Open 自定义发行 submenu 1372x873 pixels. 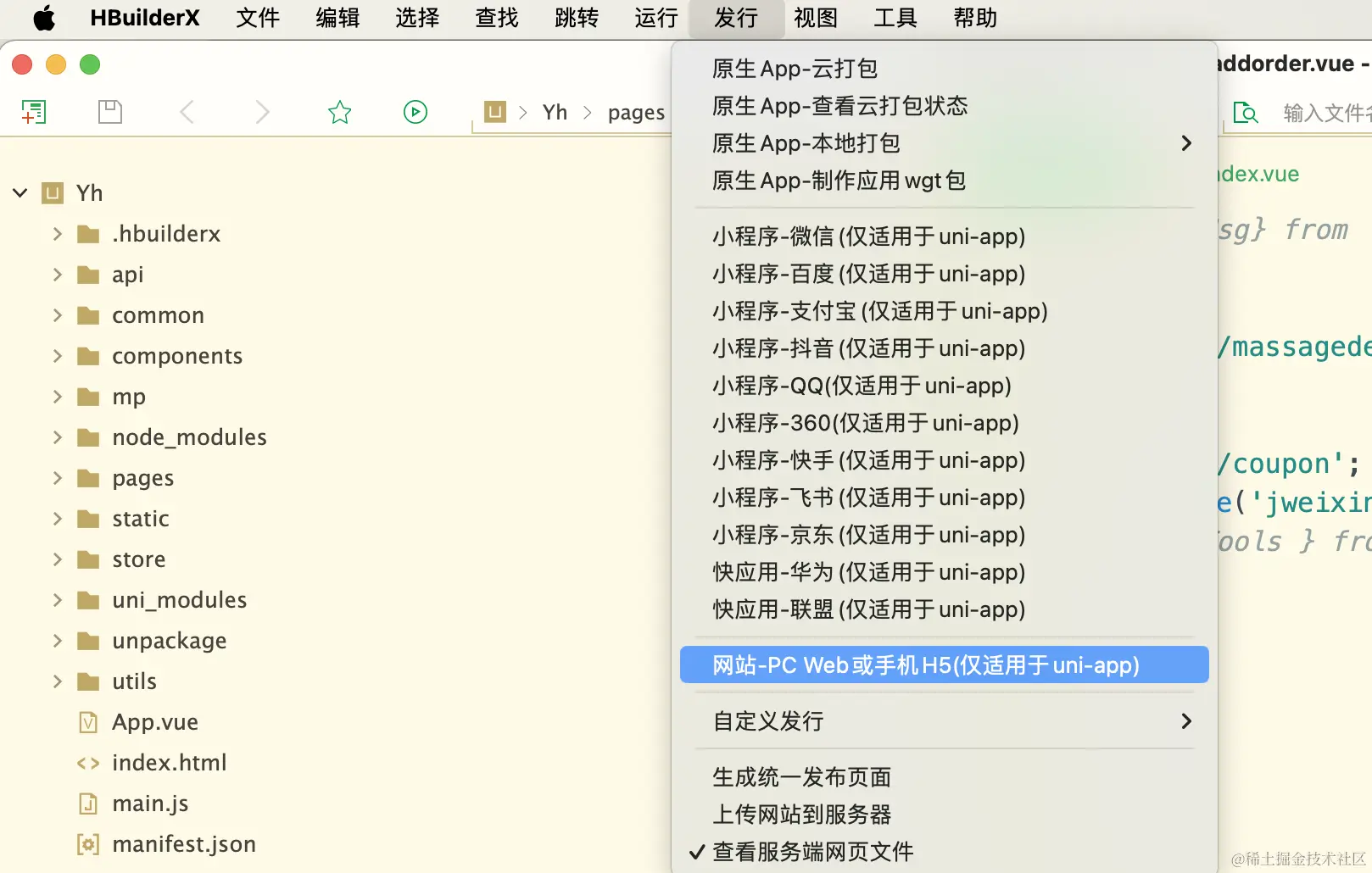tap(945, 721)
